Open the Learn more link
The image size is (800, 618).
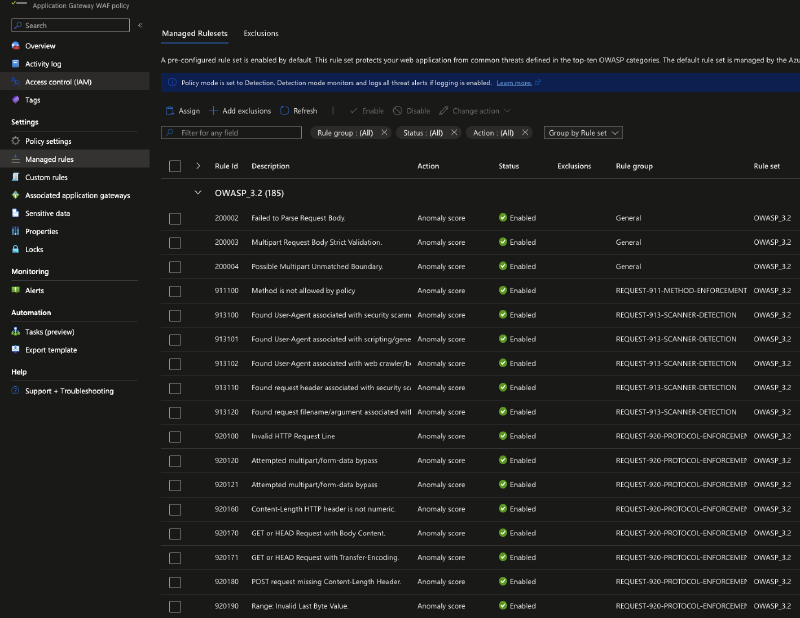[514, 83]
